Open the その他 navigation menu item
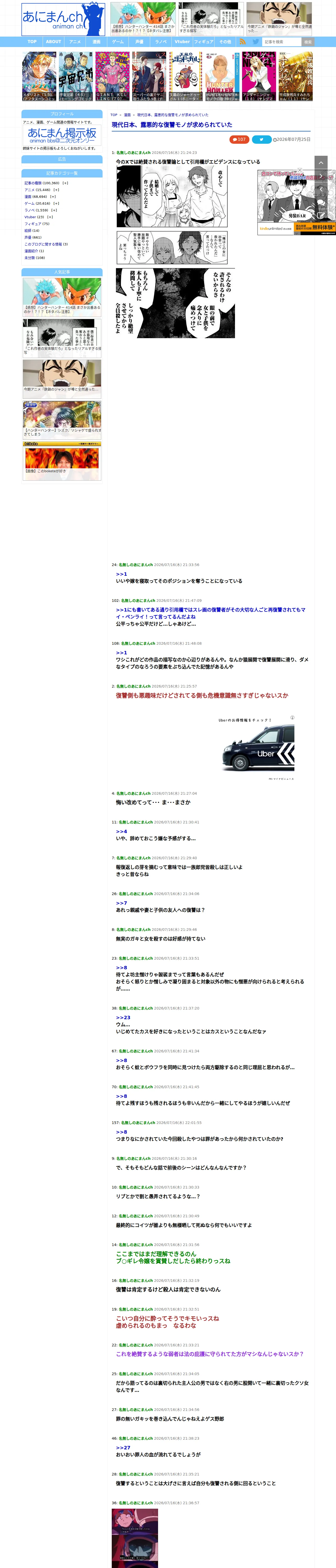This screenshot has height=1568, width=336. coord(225,42)
